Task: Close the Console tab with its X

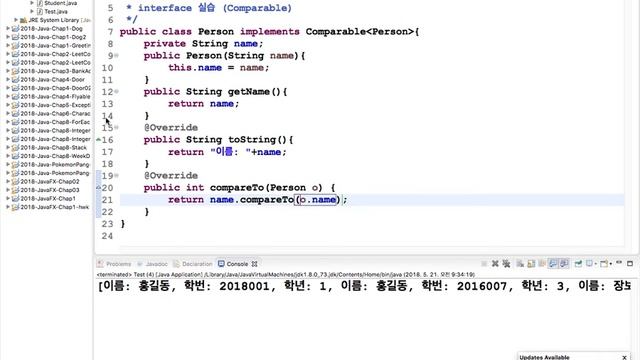Action: [x=254, y=264]
